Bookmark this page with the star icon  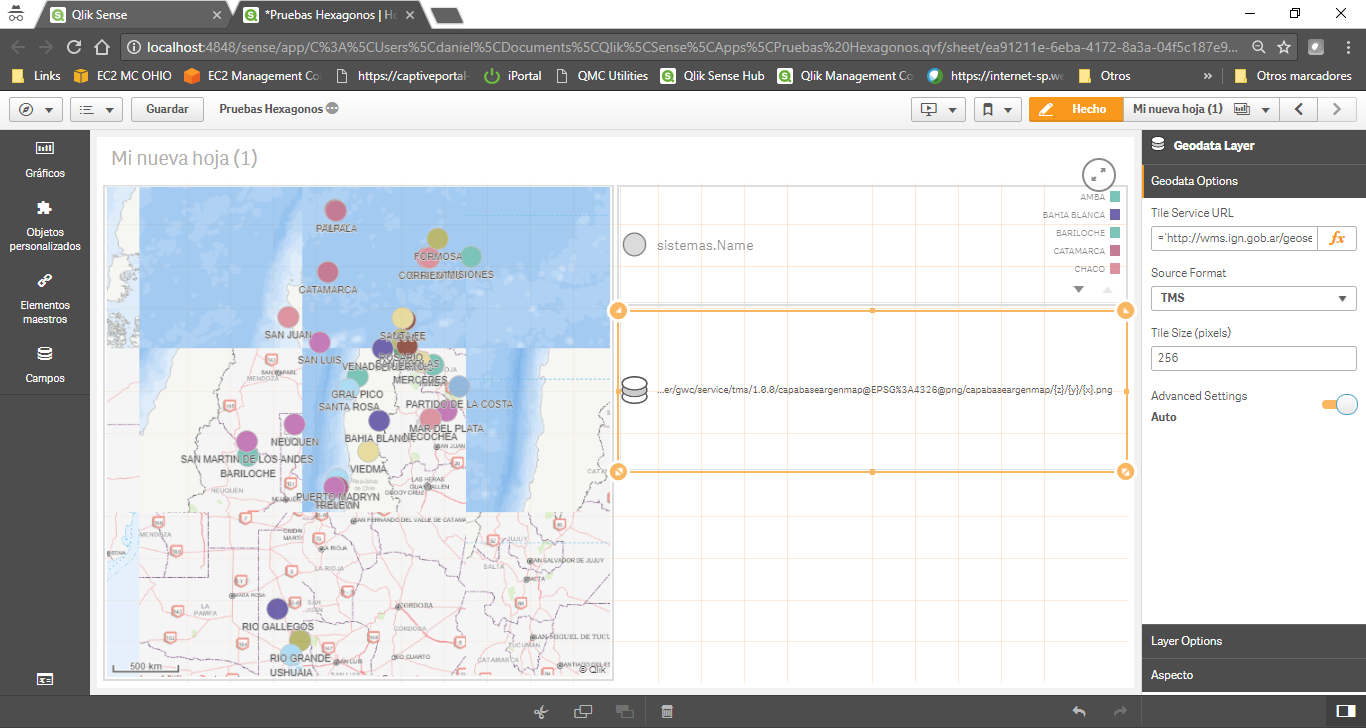click(1284, 47)
